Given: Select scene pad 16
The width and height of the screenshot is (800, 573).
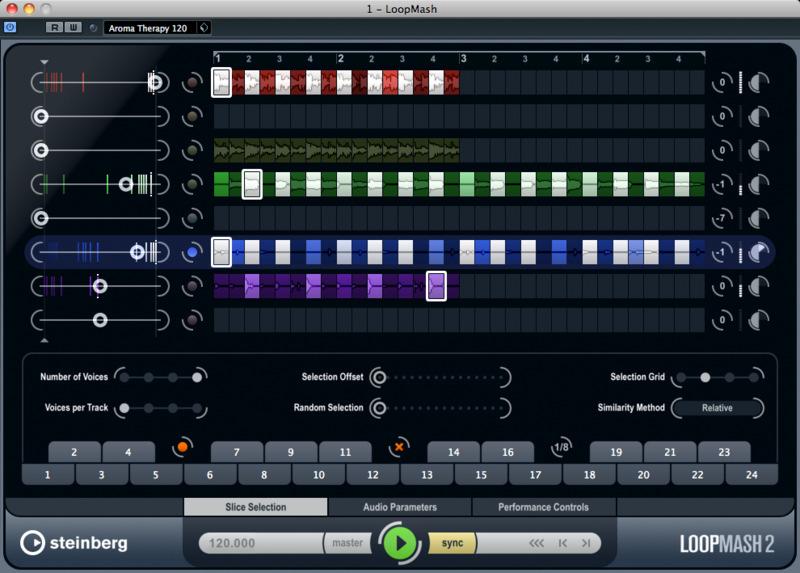Looking at the screenshot, I should click(x=508, y=452).
